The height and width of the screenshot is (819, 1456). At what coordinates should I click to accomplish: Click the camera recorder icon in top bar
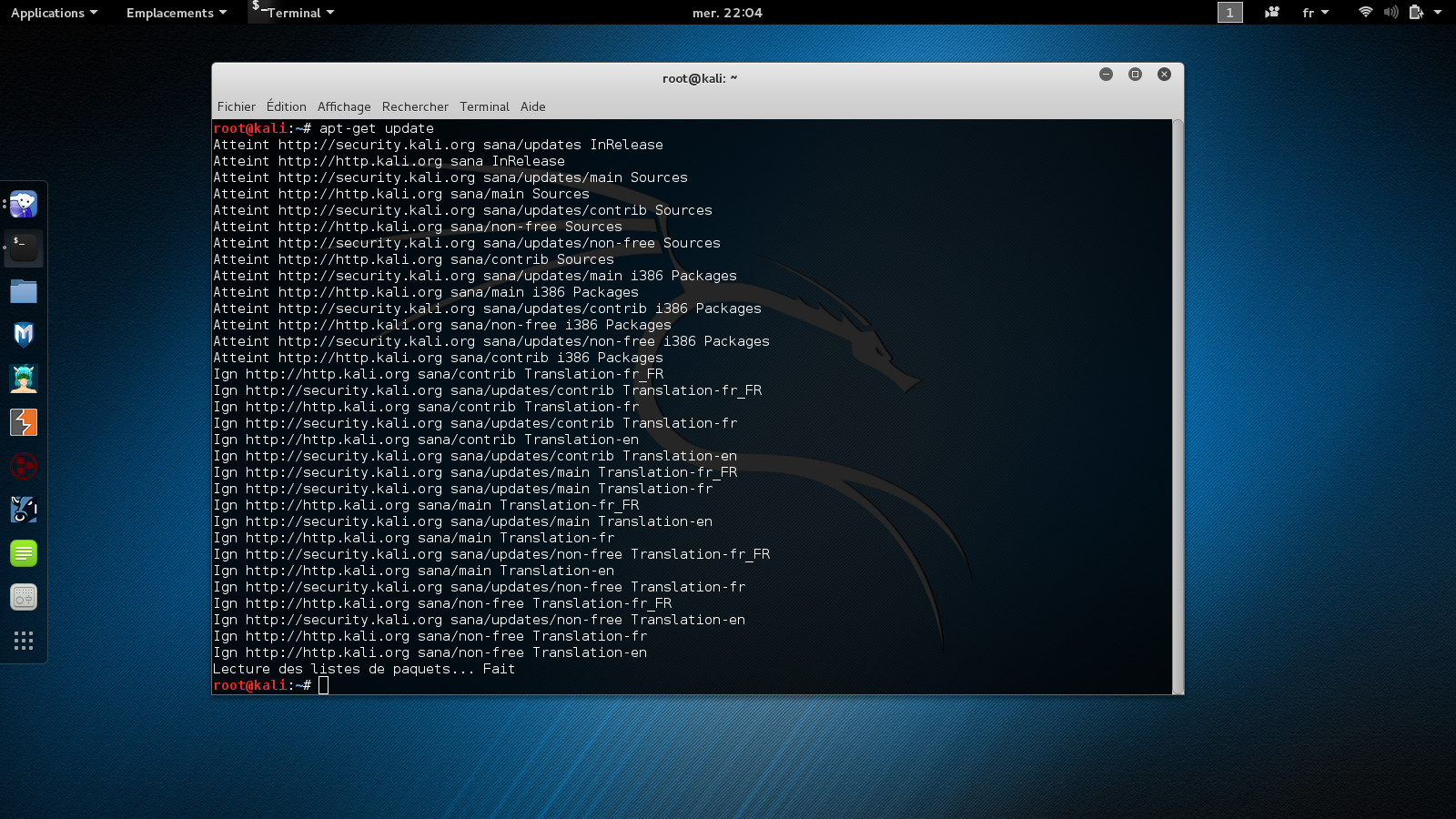1272,12
